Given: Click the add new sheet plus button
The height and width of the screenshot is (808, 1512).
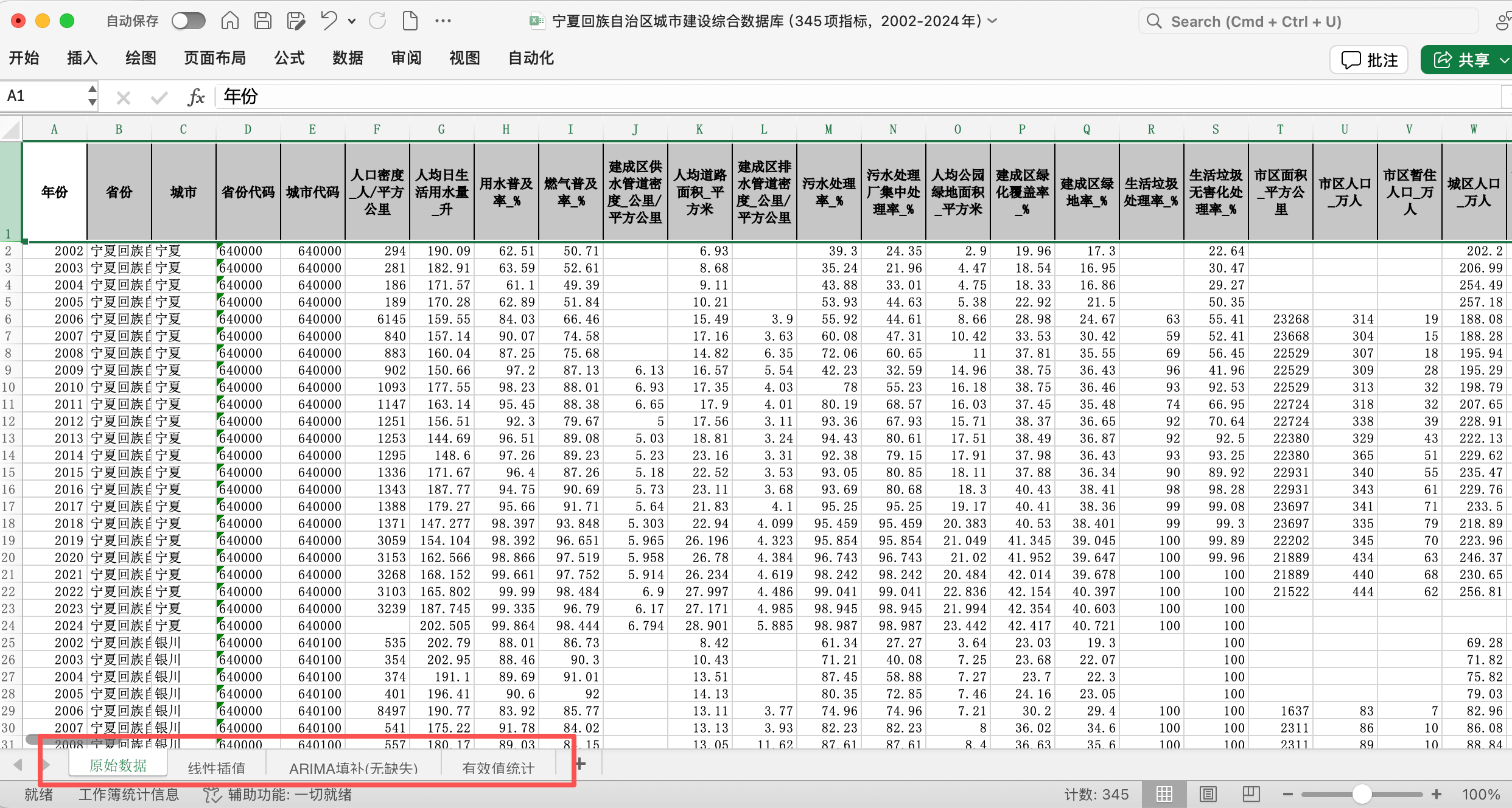Looking at the screenshot, I should (x=580, y=764).
